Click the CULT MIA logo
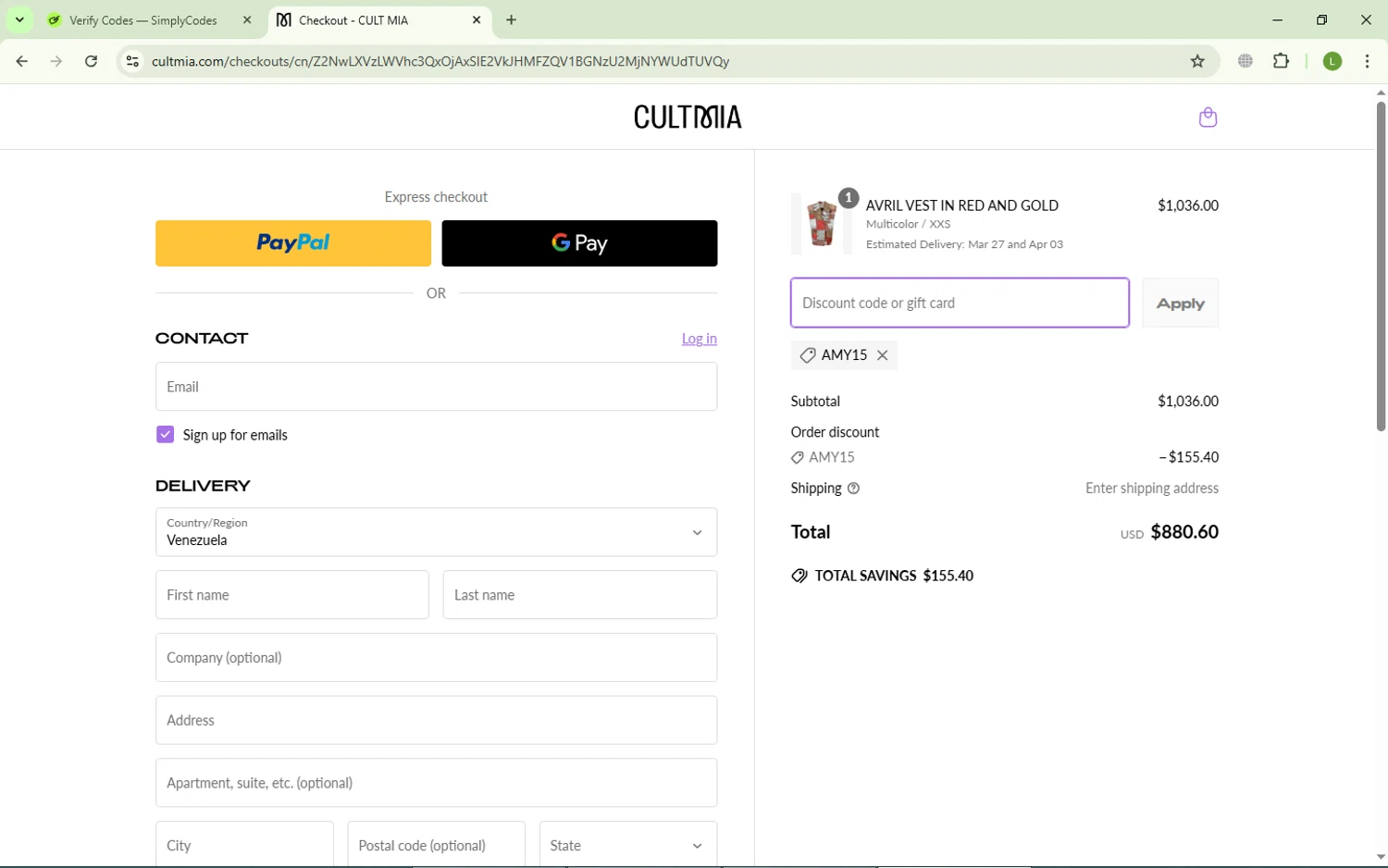 pyautogui.click(x=688, y=118)
